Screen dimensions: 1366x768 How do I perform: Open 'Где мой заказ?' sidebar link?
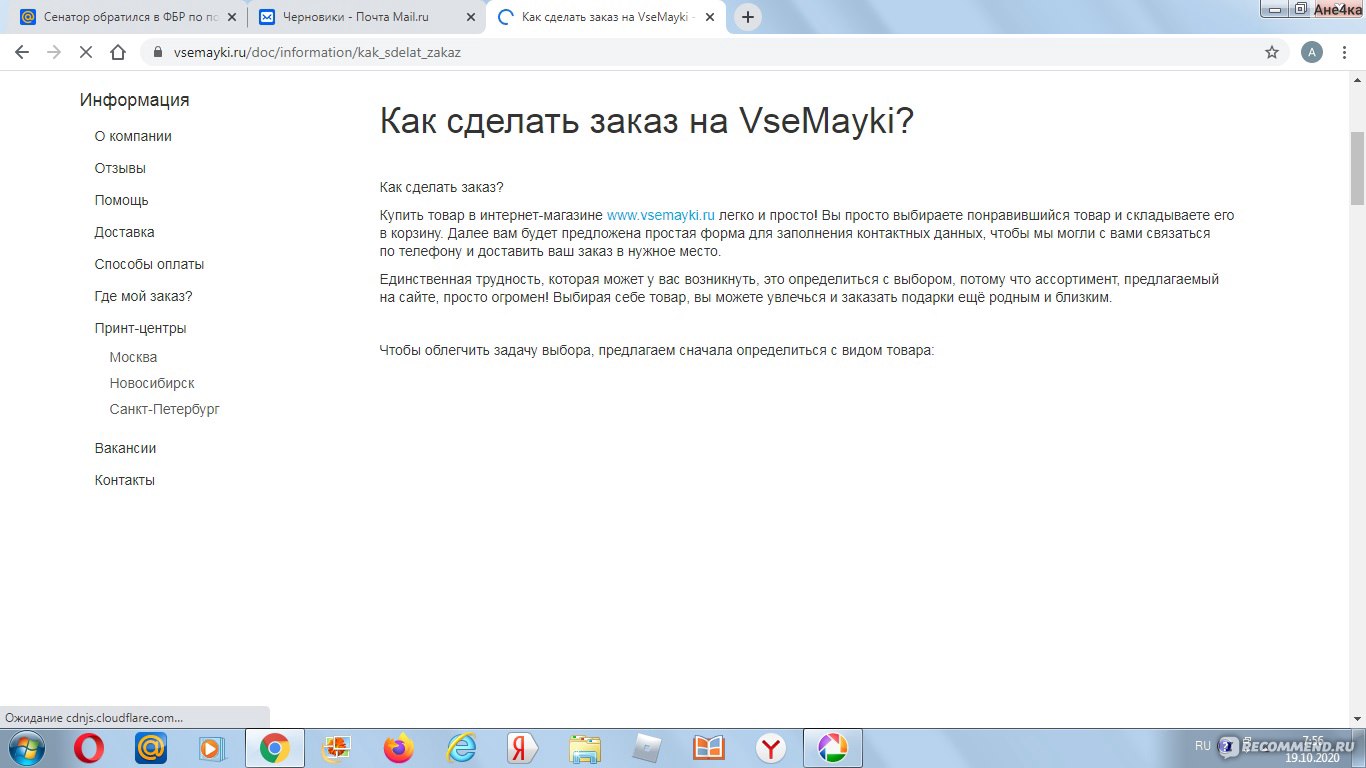coord(143,296)
